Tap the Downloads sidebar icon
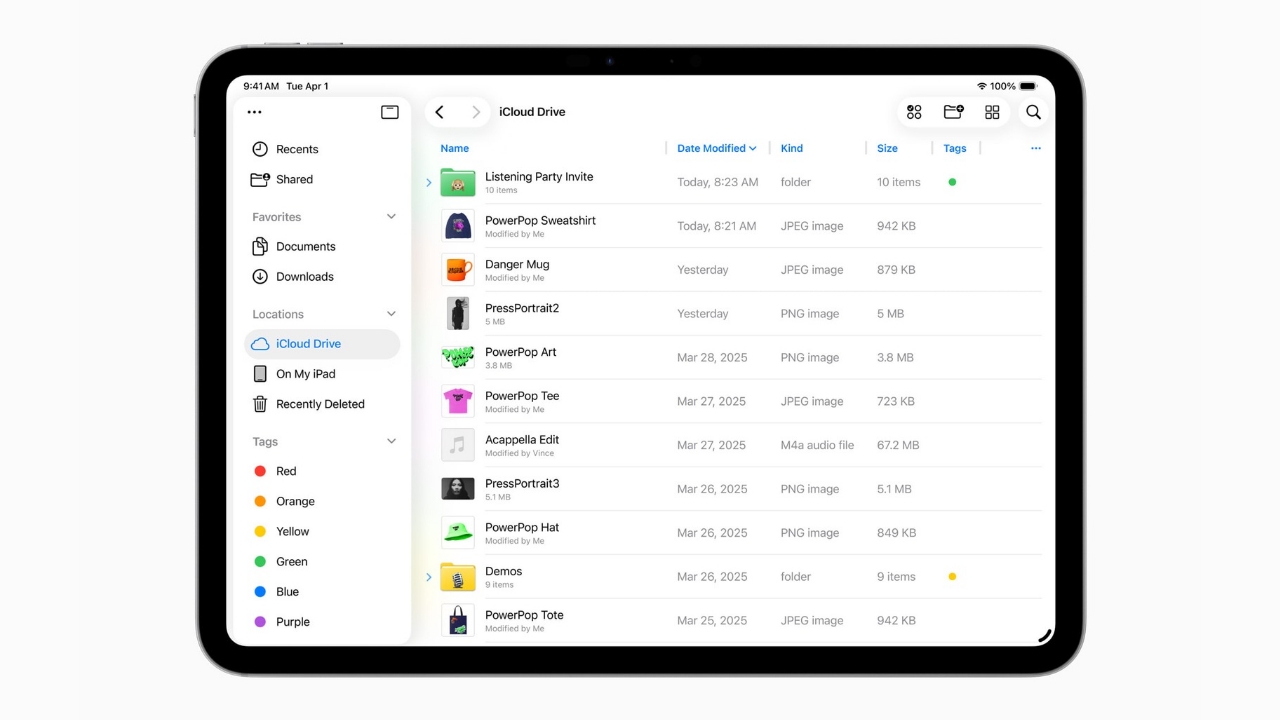Viewport: 1280px width, 720px height. (259, 276)
